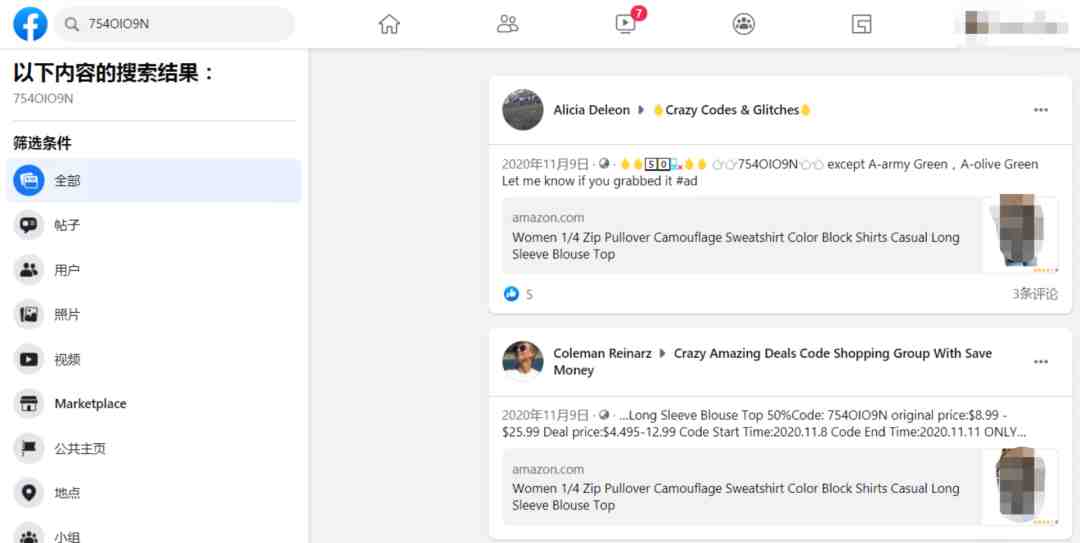Click the search box containing 754OIO9N
Screen dimensions: 1080x543
[x=174, y=24]
